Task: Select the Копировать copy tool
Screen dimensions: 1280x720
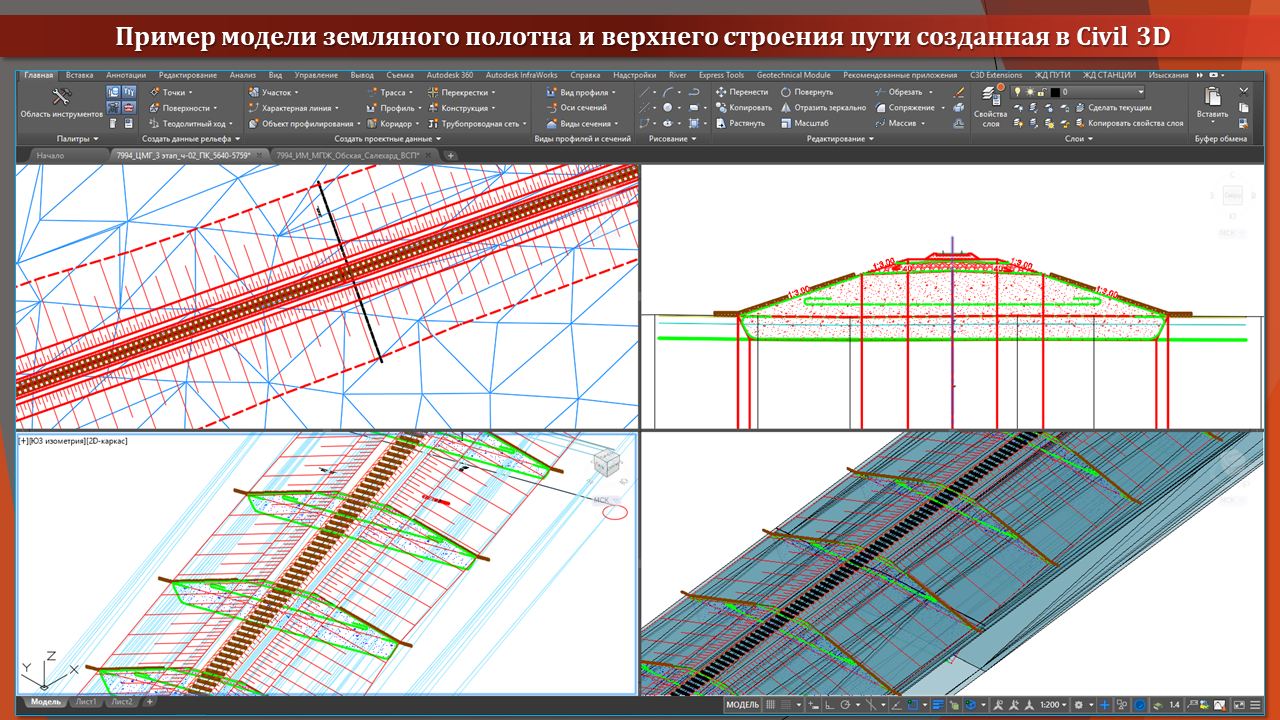Action: tap(744, 107)
